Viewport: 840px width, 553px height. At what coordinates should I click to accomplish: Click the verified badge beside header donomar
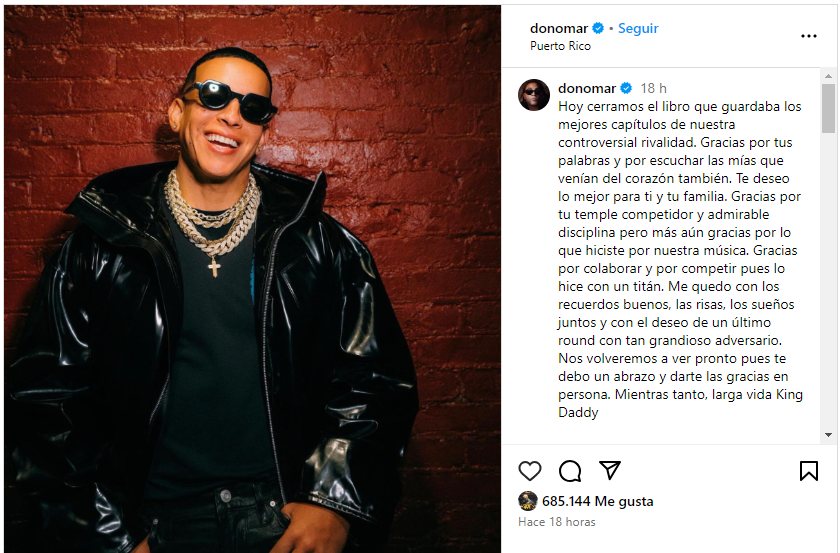click(x=598, y=28)
